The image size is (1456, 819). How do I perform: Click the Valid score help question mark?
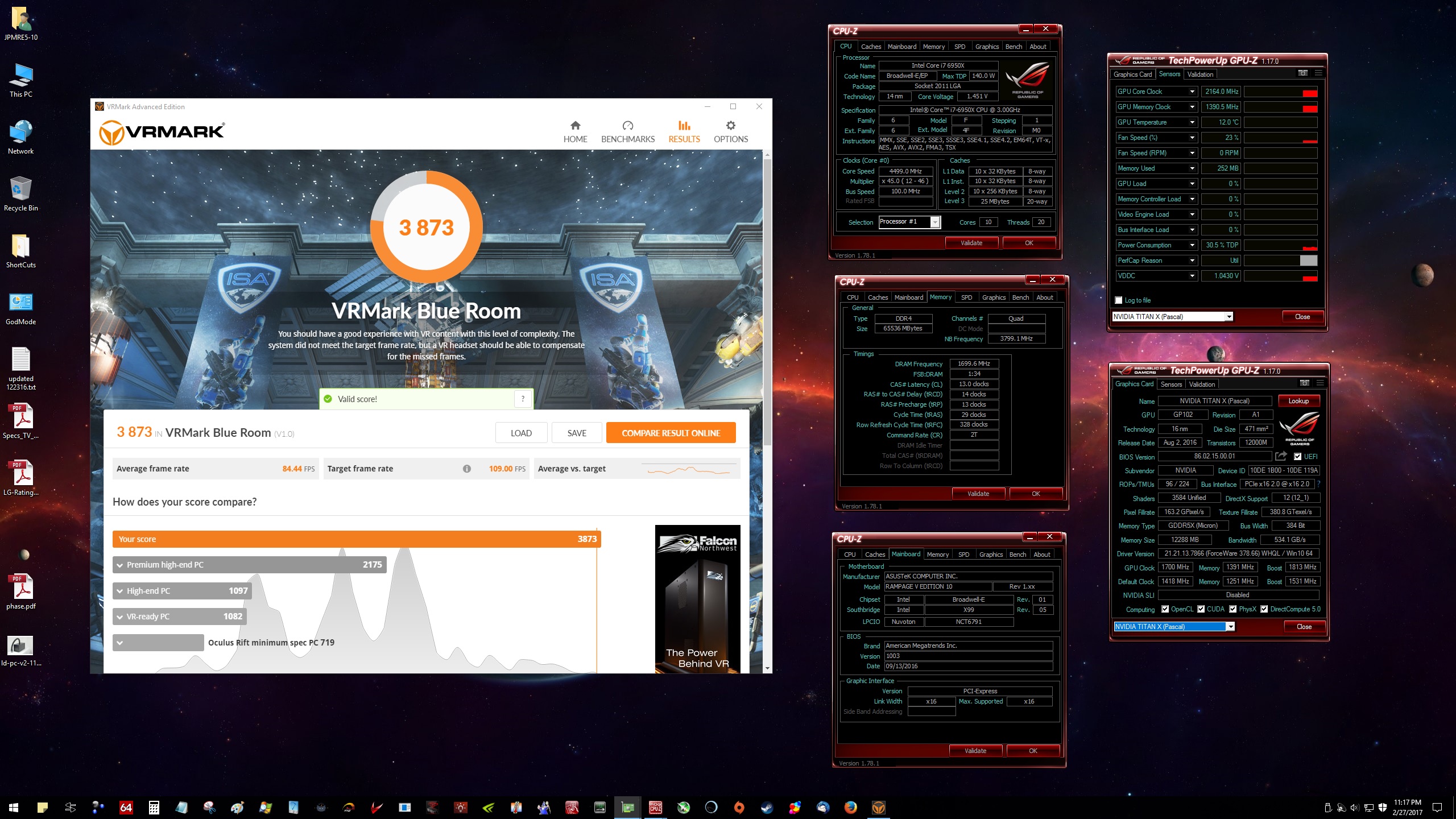point(523,399)
